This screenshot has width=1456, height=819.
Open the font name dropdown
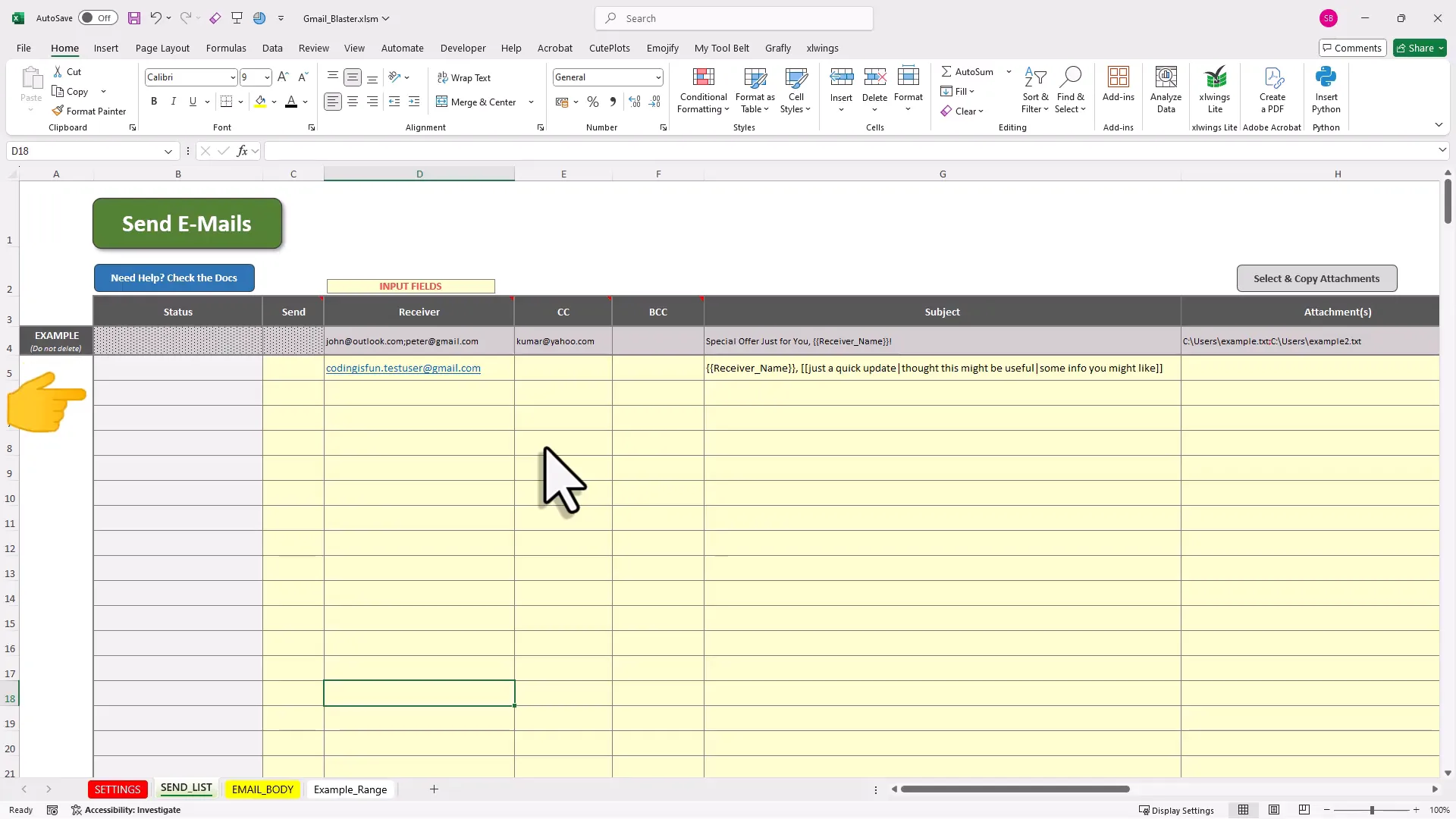click(234, 77)
